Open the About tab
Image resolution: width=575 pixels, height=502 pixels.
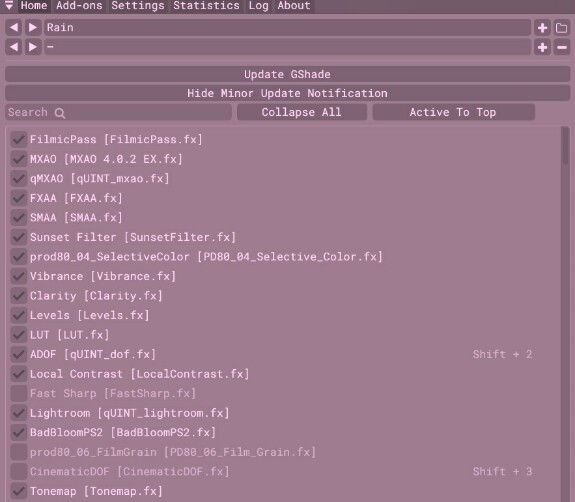point(294,6)
